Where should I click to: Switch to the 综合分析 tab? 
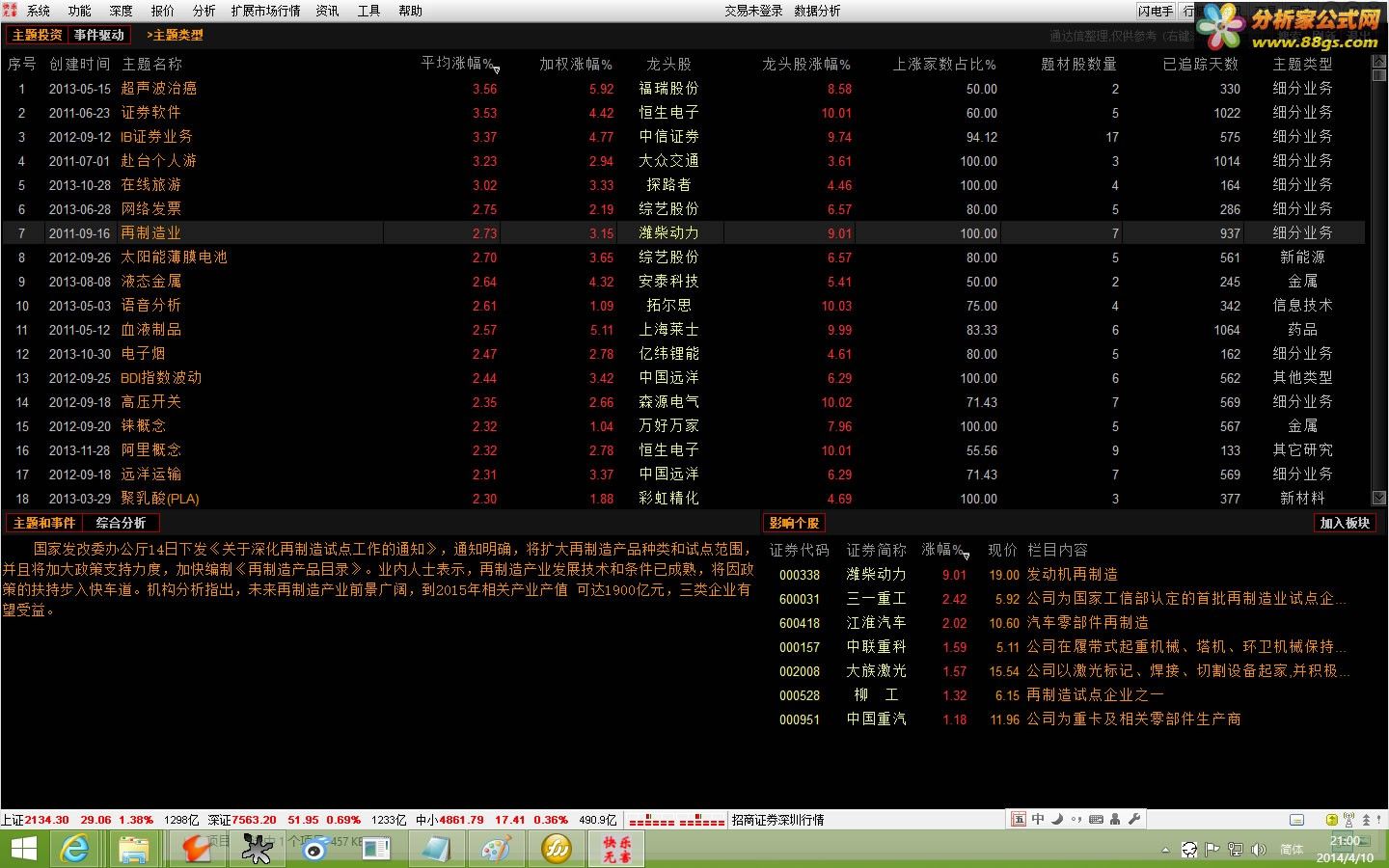[121, 523]
